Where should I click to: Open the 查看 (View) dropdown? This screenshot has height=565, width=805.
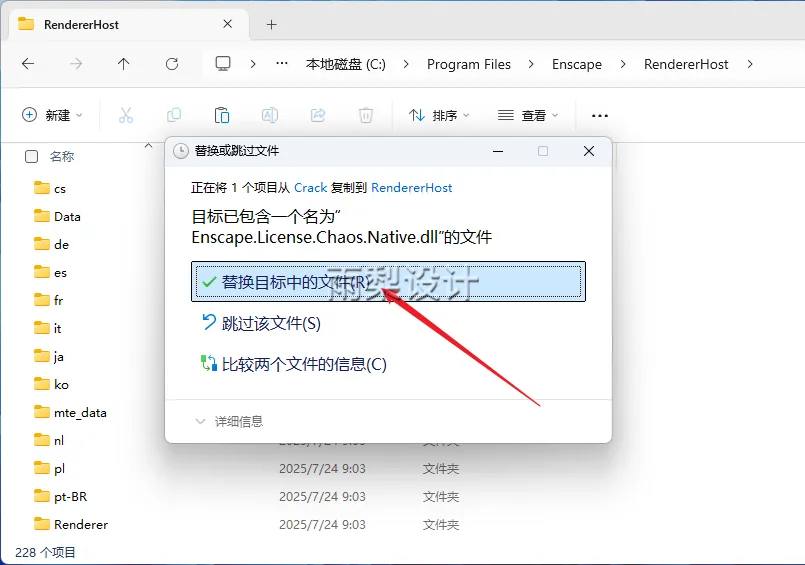point(528,115)
